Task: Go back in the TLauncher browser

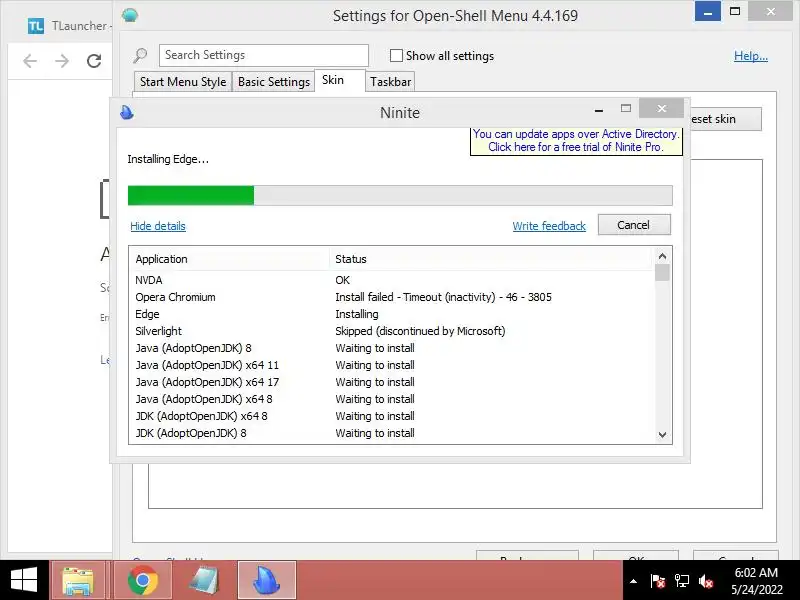Action: (x=30, y=61)
